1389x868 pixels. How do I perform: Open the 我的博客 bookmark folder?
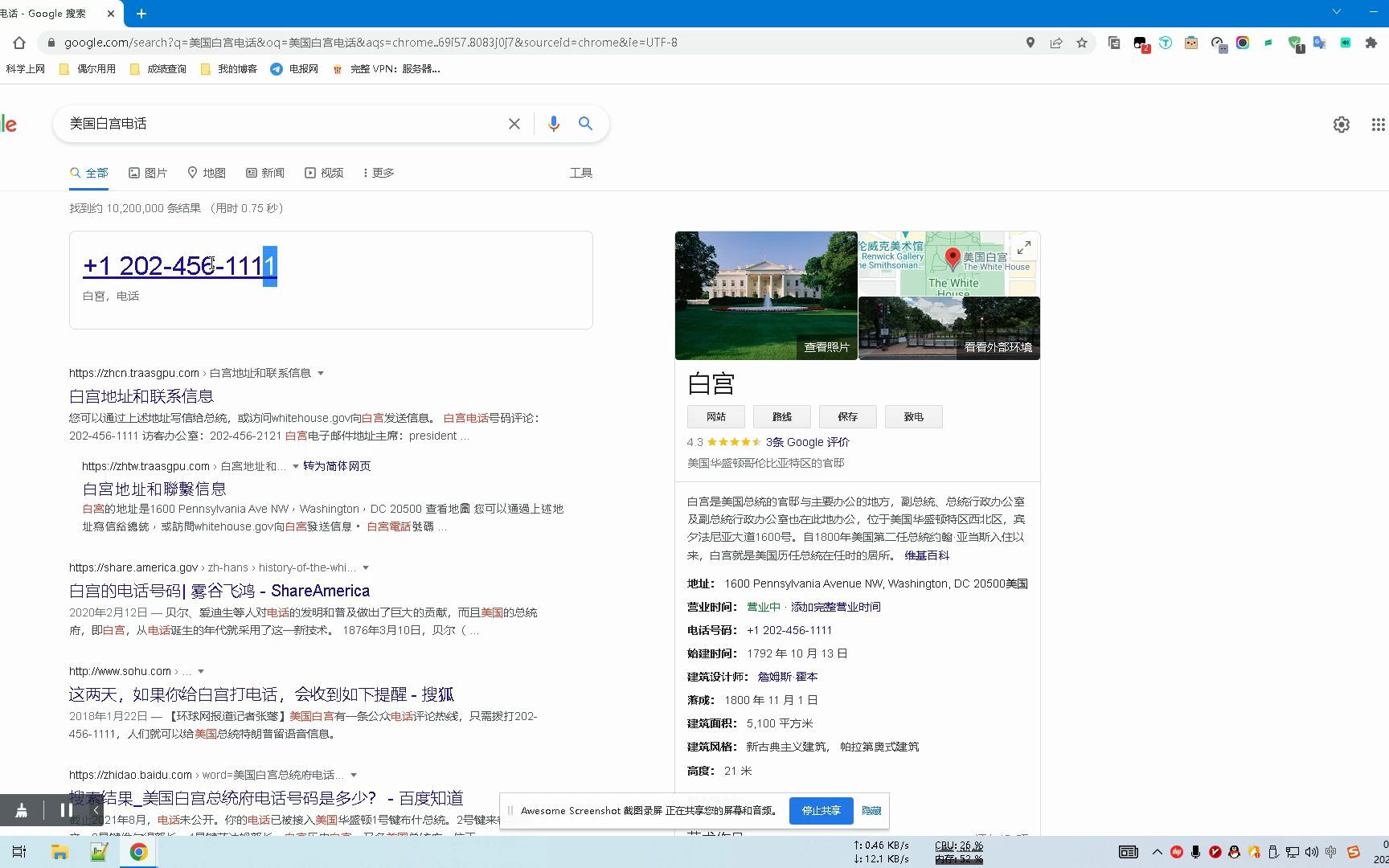click(228, 69)
